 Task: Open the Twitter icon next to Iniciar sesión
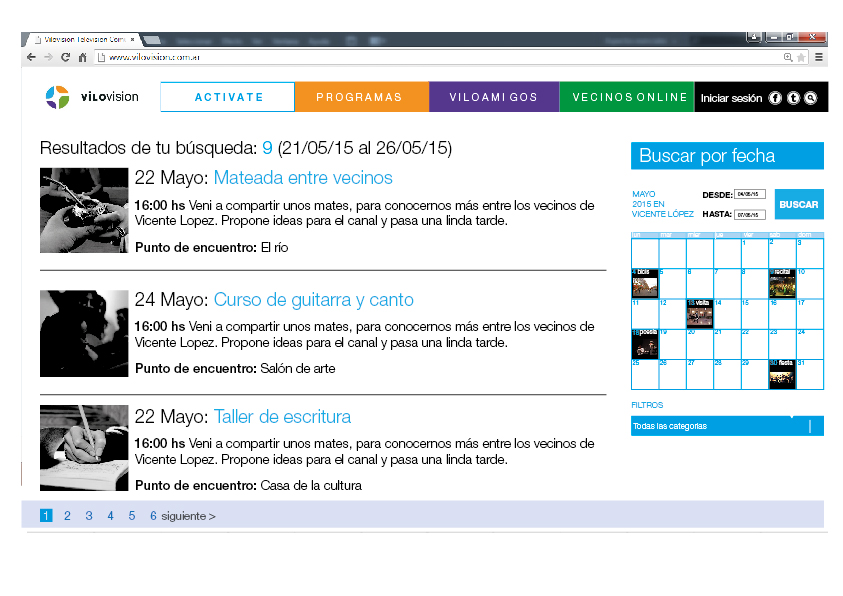(793, 98)
